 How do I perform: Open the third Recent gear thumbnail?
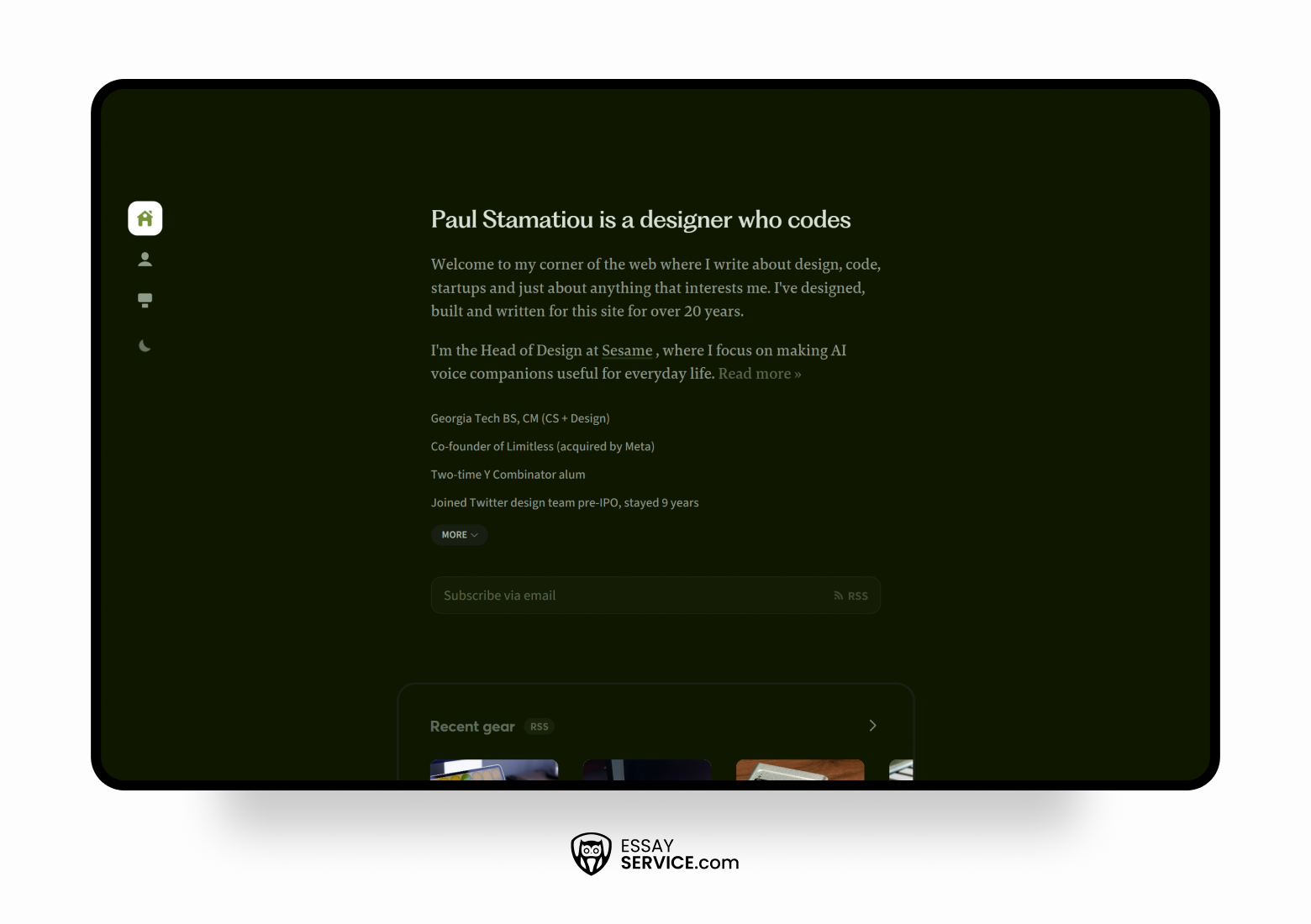800,769
